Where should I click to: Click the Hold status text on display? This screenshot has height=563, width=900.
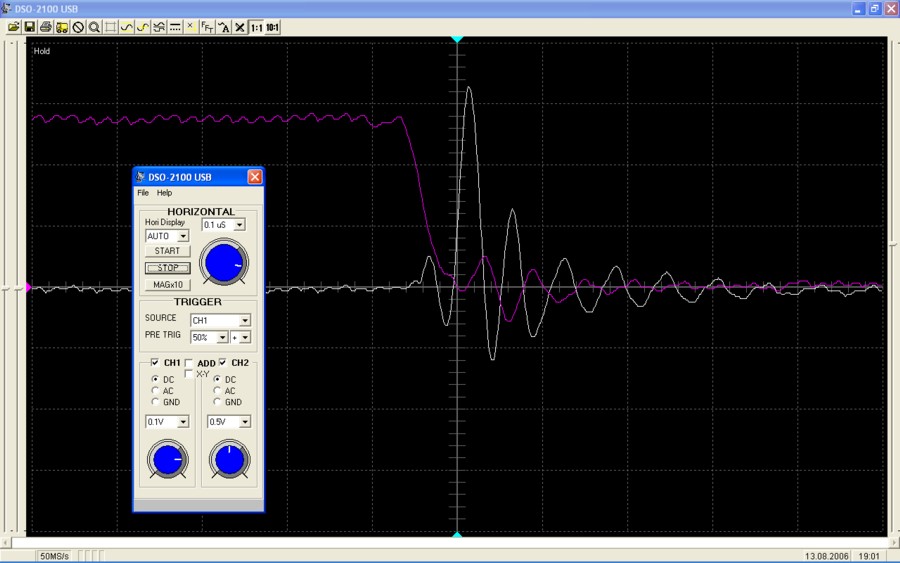42,51
